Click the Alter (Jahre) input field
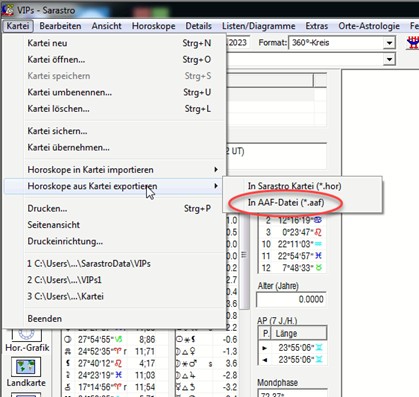 [x=291, y=299]
